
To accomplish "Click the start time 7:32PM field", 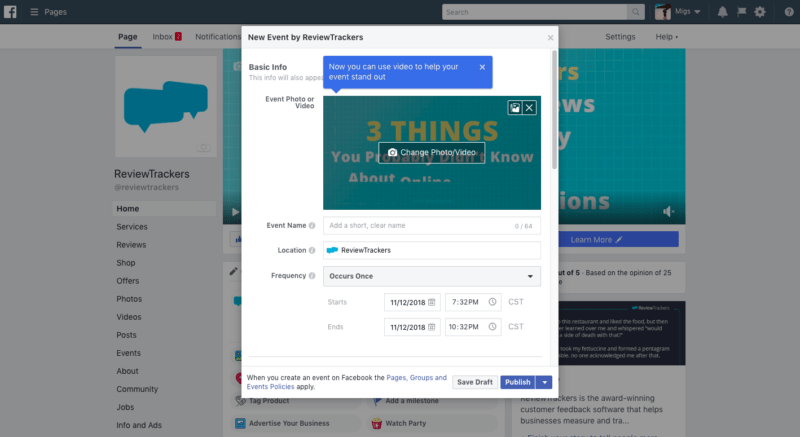I will click(473, 302).
